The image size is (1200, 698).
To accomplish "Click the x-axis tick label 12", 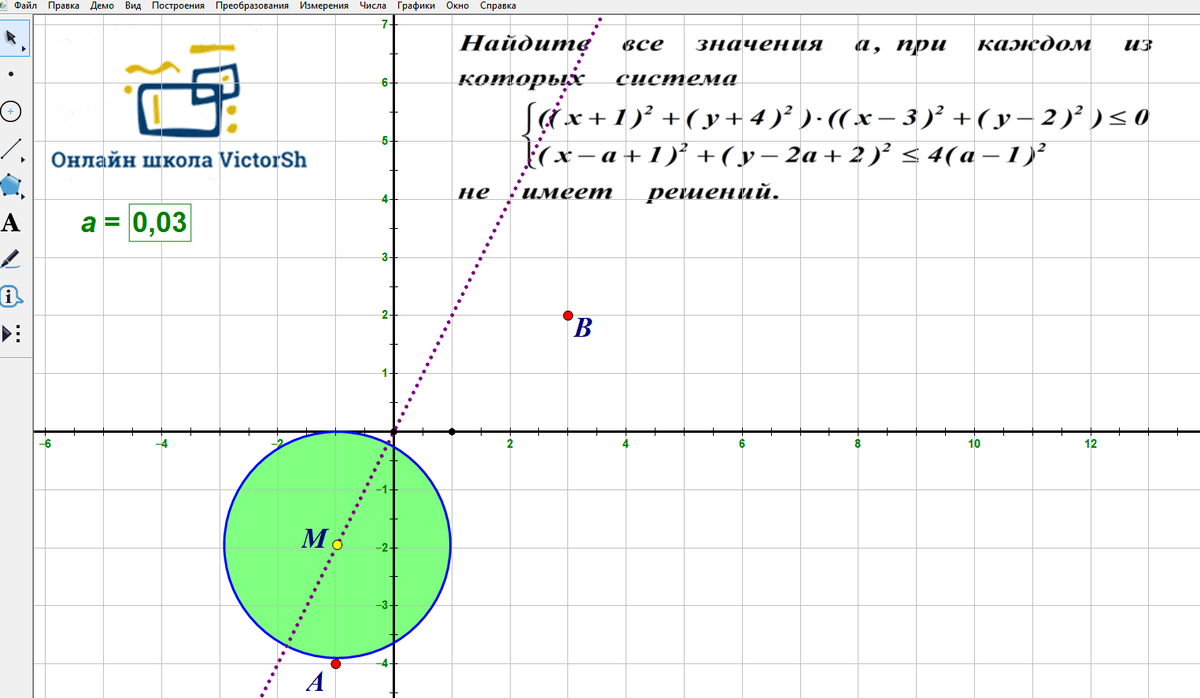I will click(x=1090, y=444).
